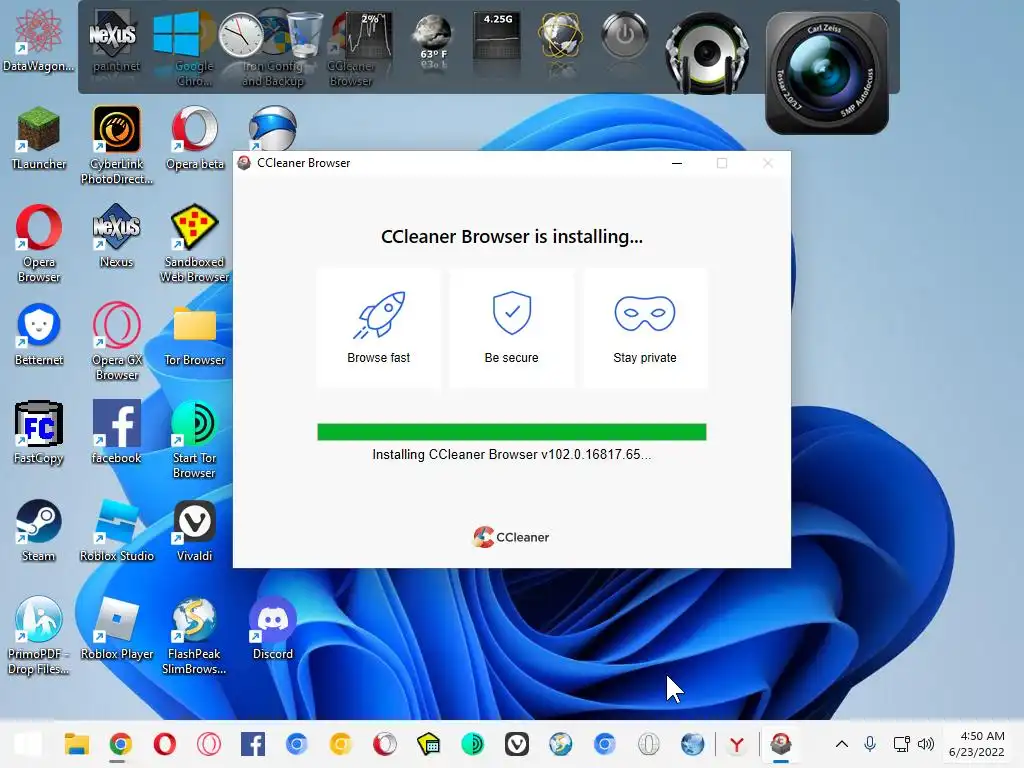Click the Stay private mask card
The image size is (1024, 768).
click(x=645, y=328)
